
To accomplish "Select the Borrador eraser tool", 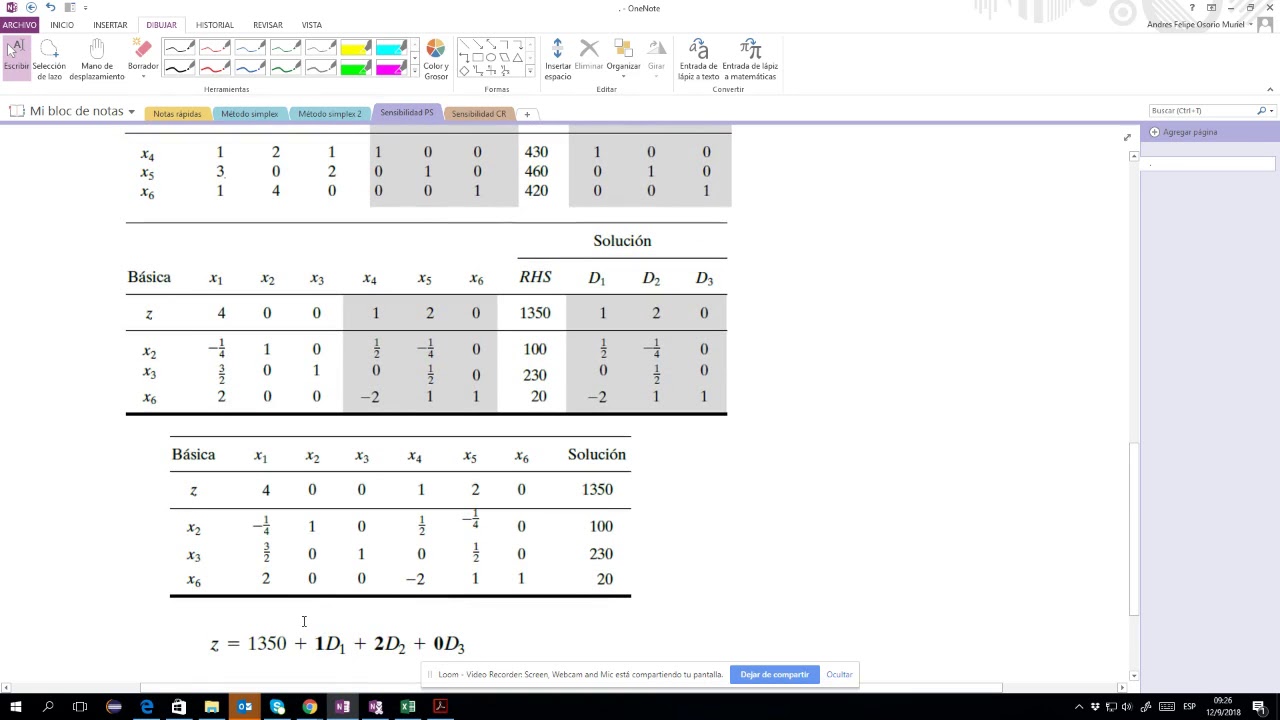I will 143,54.
